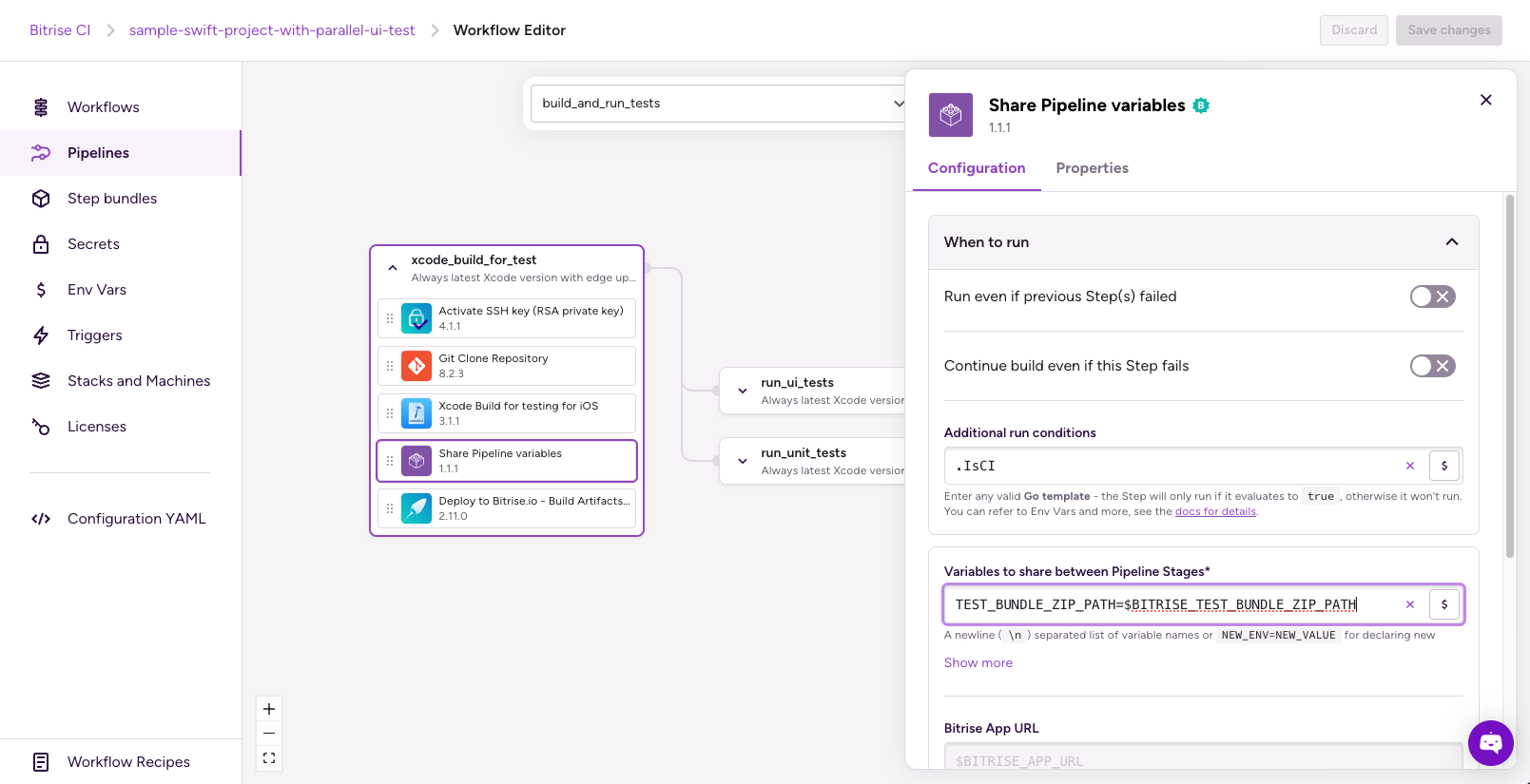Screen dimensions: 1530x784
Task: Click the Xcode Build for testing step icon
Action: 416,413
